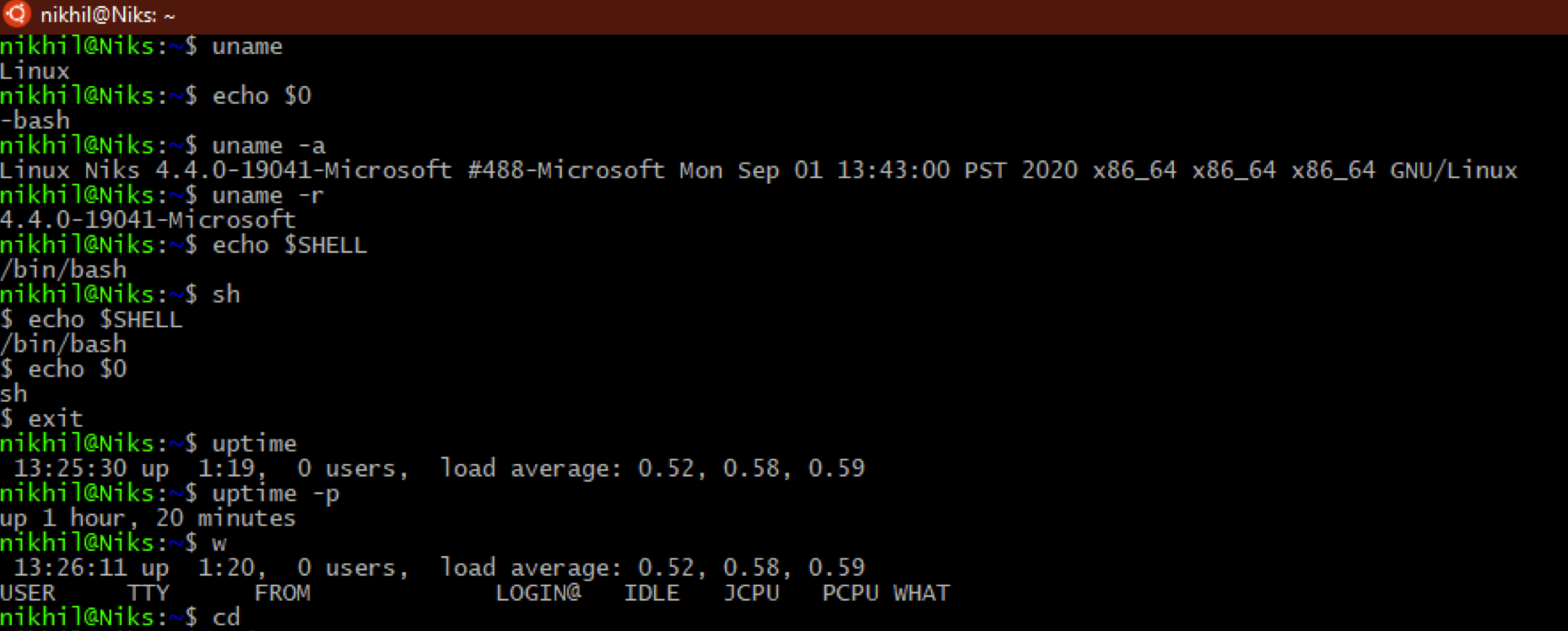This screenshot has height=631, width=1568.
Task: Click the "13:25:30" time in uptime output
Action: point(70,468)
